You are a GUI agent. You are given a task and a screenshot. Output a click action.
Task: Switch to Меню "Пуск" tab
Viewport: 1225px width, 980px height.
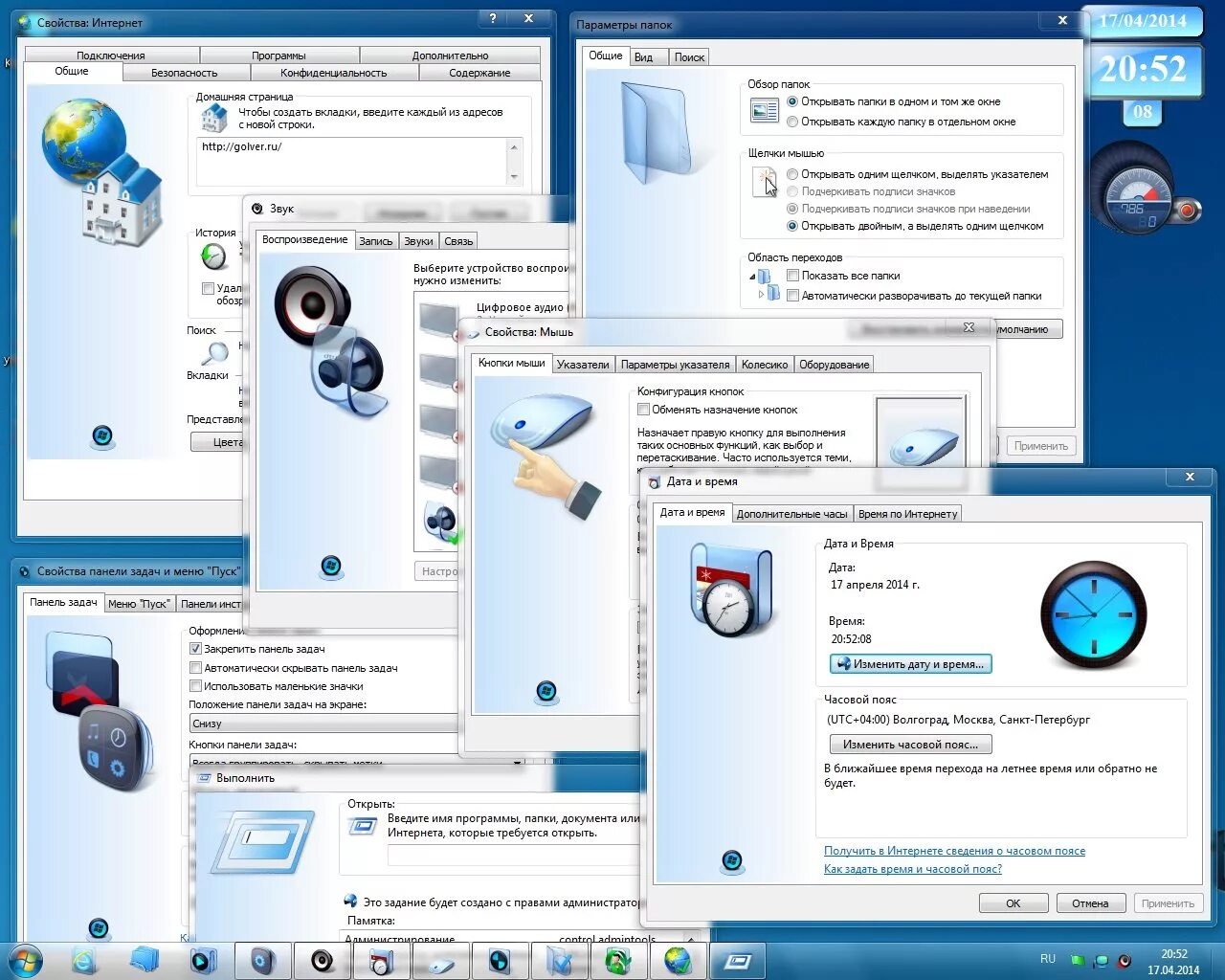pos(139,604)
